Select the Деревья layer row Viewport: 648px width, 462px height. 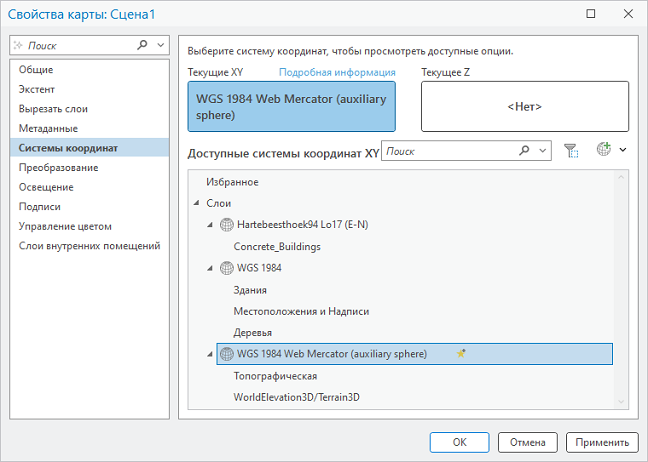[253, 333]
